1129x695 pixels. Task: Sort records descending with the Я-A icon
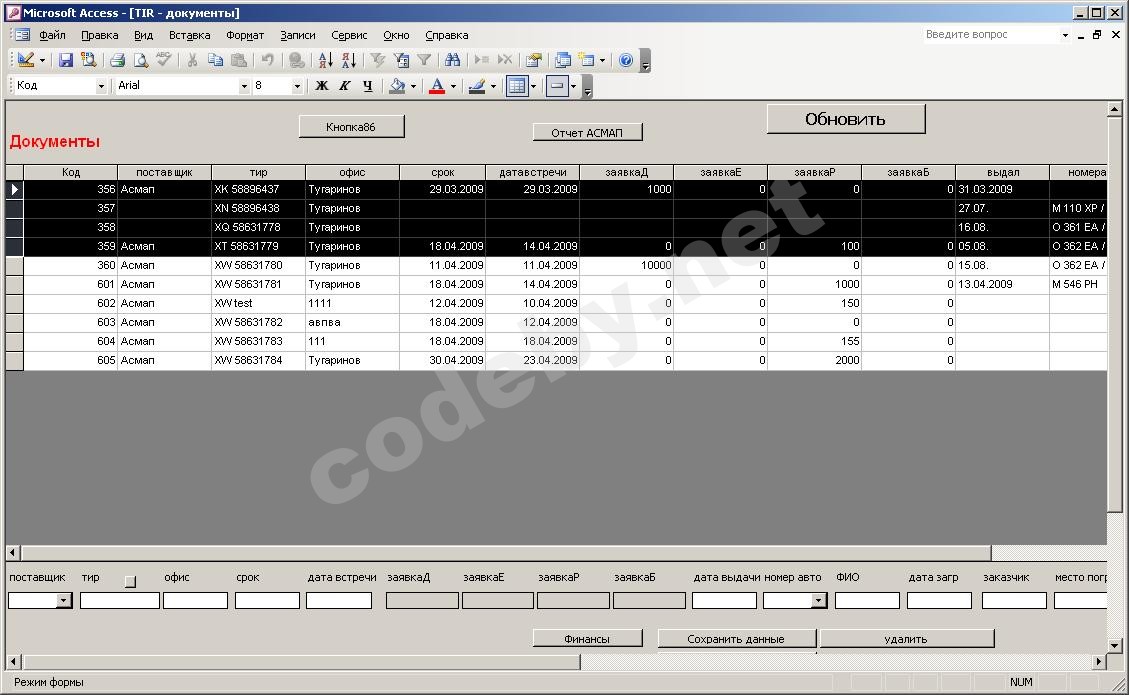348,60
